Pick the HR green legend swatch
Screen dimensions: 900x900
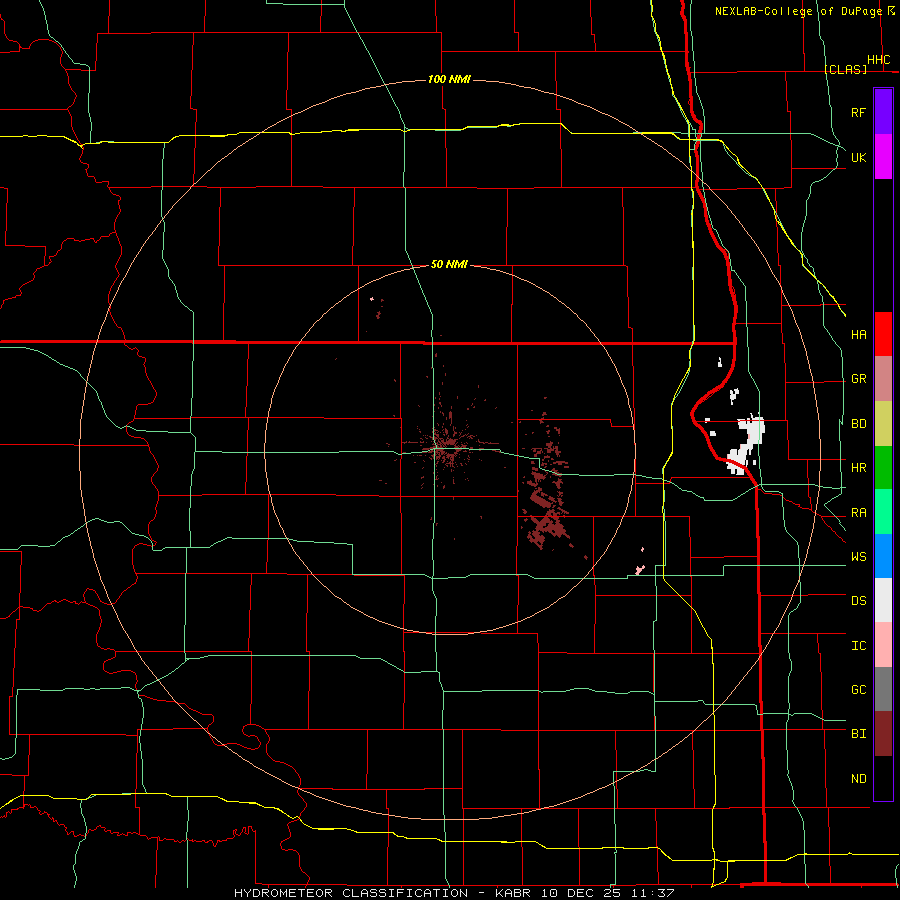(x=883, y=468)
